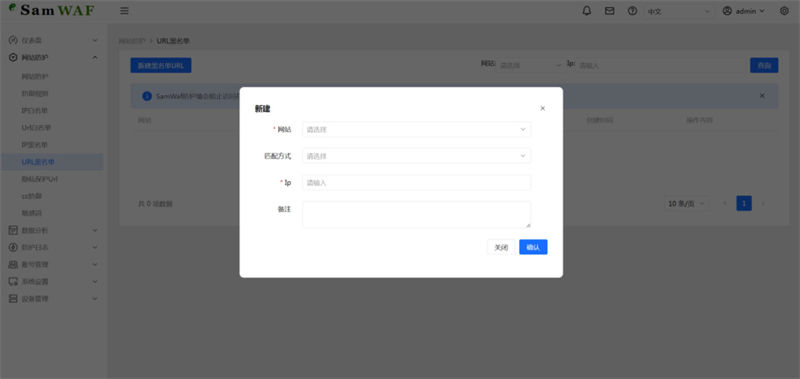This screenshot has width=800, height=379.
Task: Click the blue 新建黑名单URL button
Action: tap(161, 65)
